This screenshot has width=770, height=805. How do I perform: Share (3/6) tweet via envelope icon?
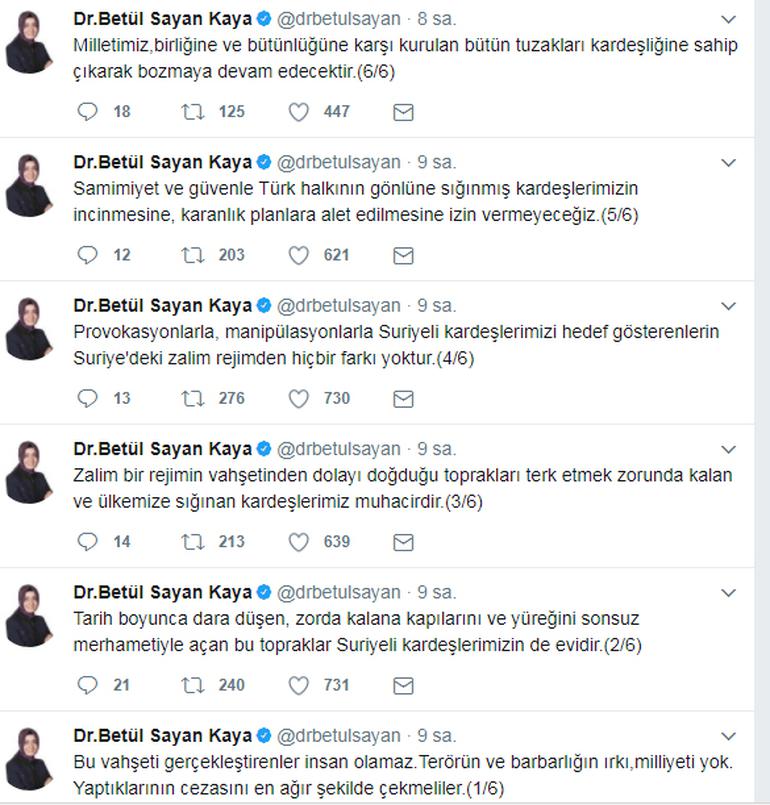pos(403,542)
